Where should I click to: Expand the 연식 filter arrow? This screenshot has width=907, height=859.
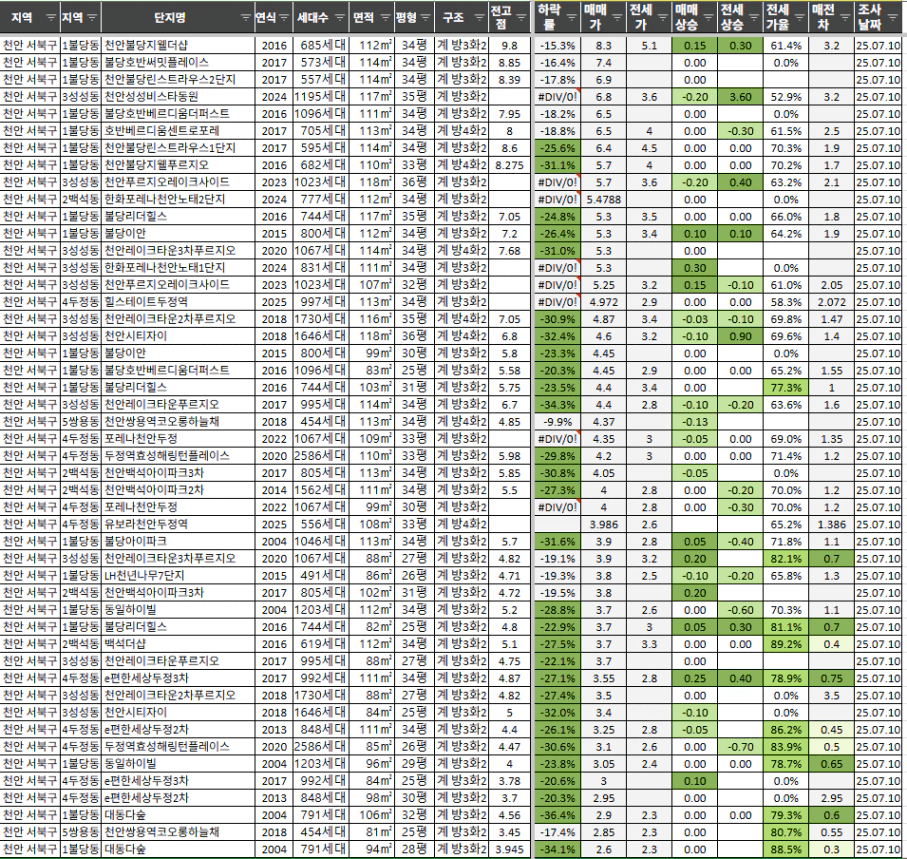pos(283,18)
